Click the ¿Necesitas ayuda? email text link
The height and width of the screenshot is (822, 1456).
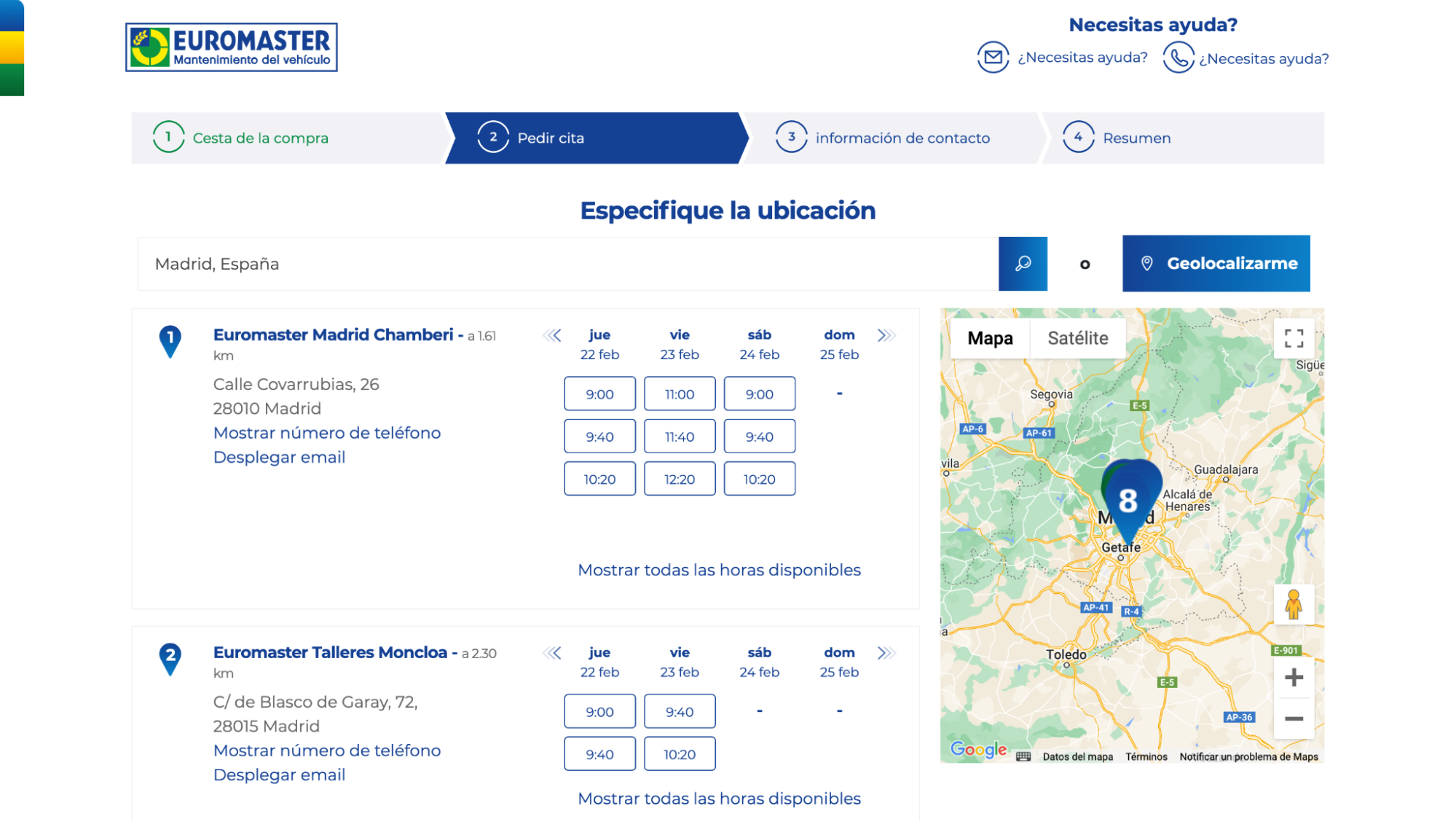[1082, 58]
